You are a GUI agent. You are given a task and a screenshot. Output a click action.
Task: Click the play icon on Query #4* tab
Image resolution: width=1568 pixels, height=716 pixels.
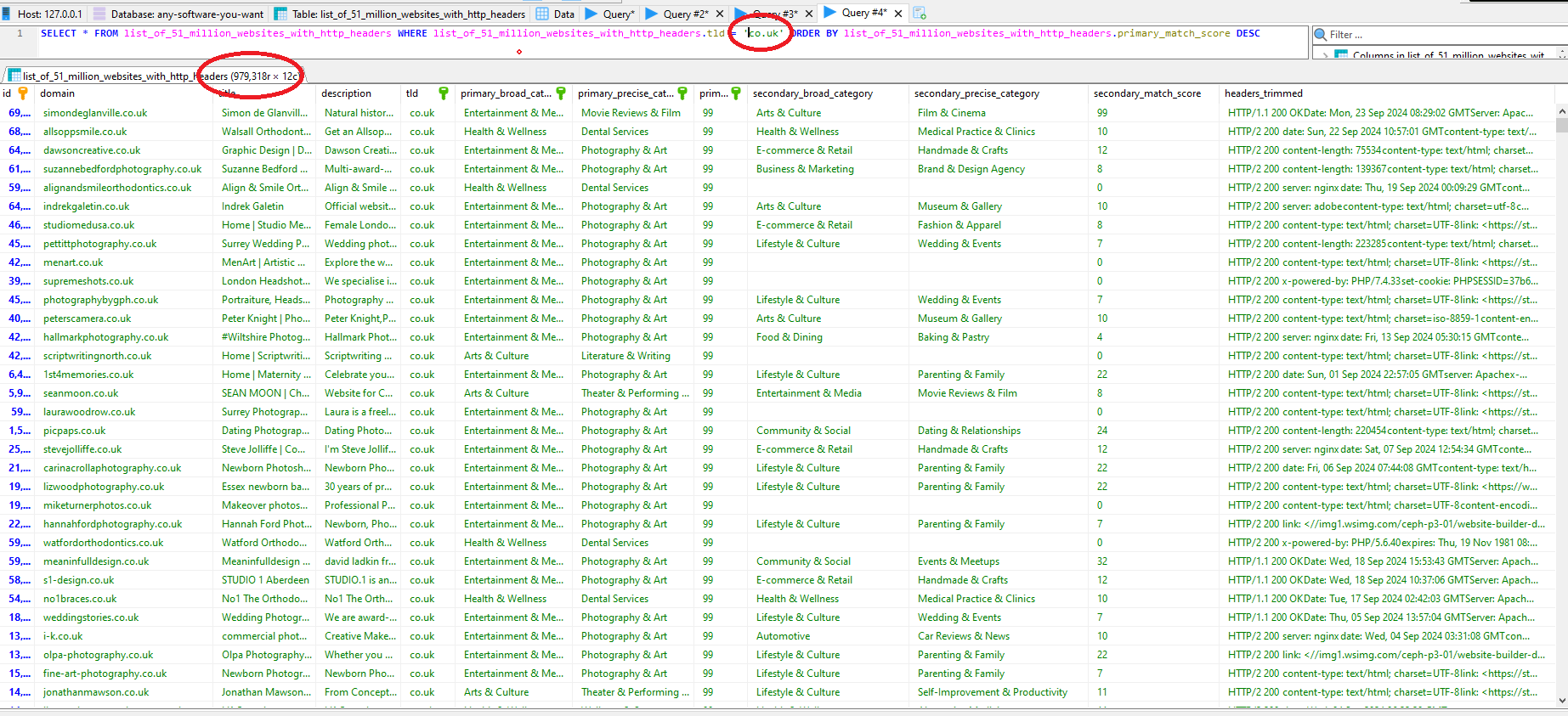830,13
